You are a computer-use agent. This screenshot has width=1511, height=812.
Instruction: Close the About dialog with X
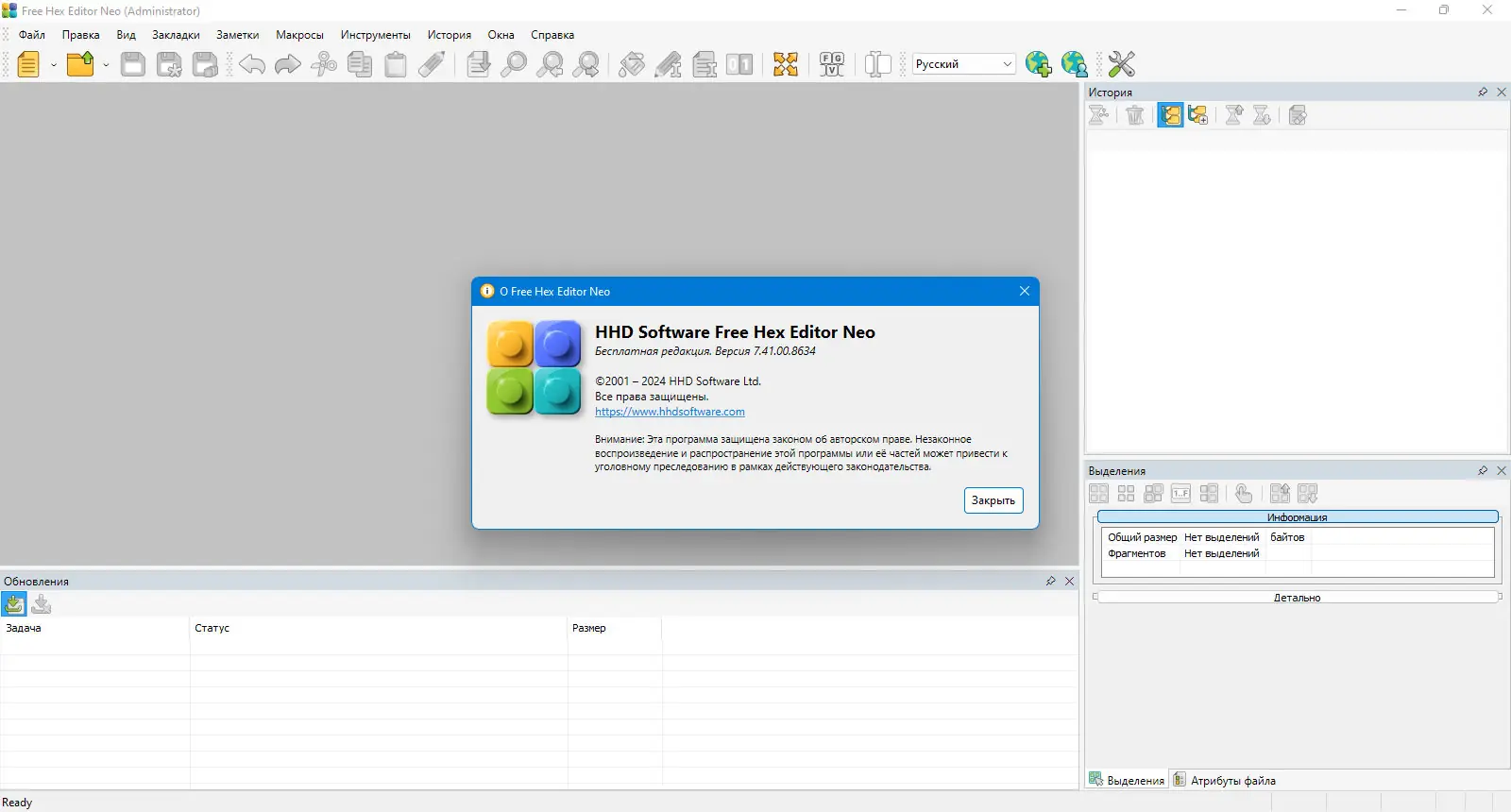click(1025, 291)
